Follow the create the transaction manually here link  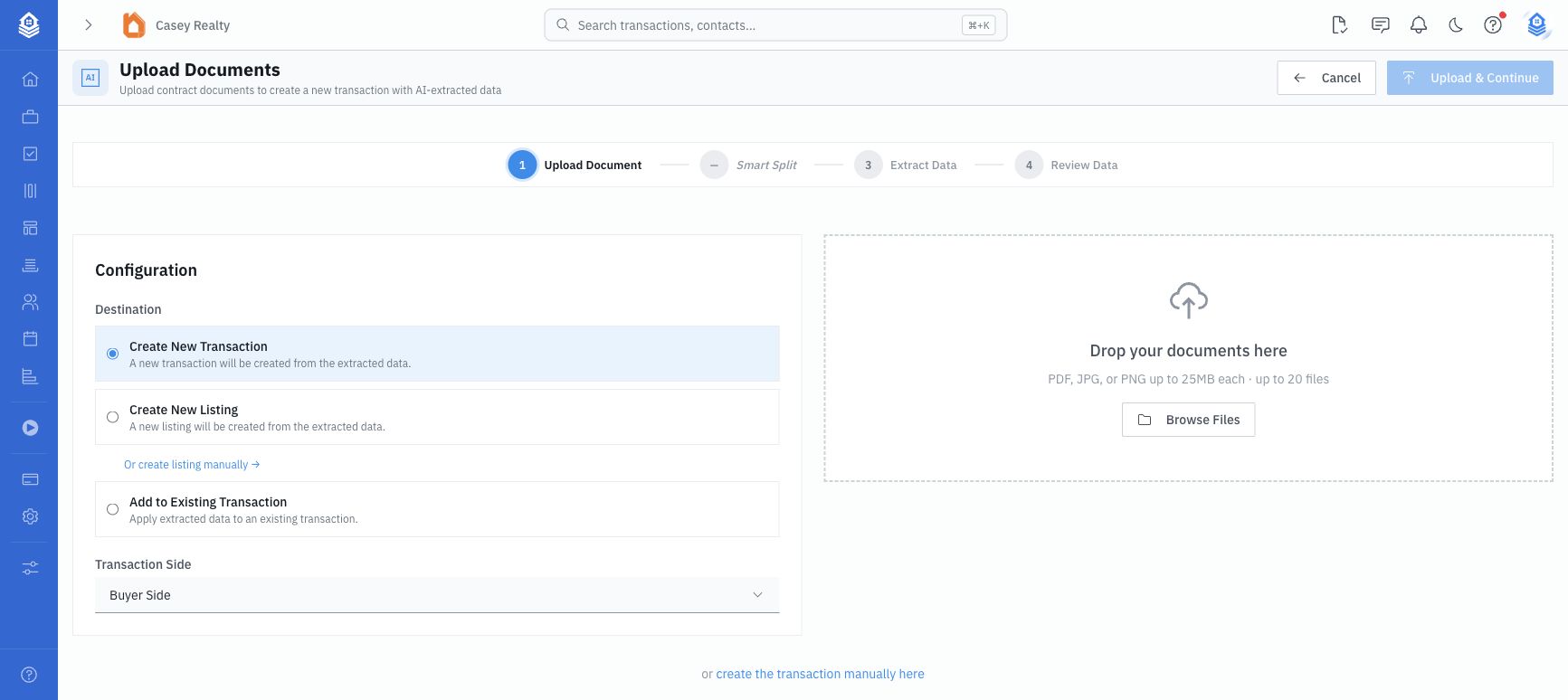[x=820, y=674]
